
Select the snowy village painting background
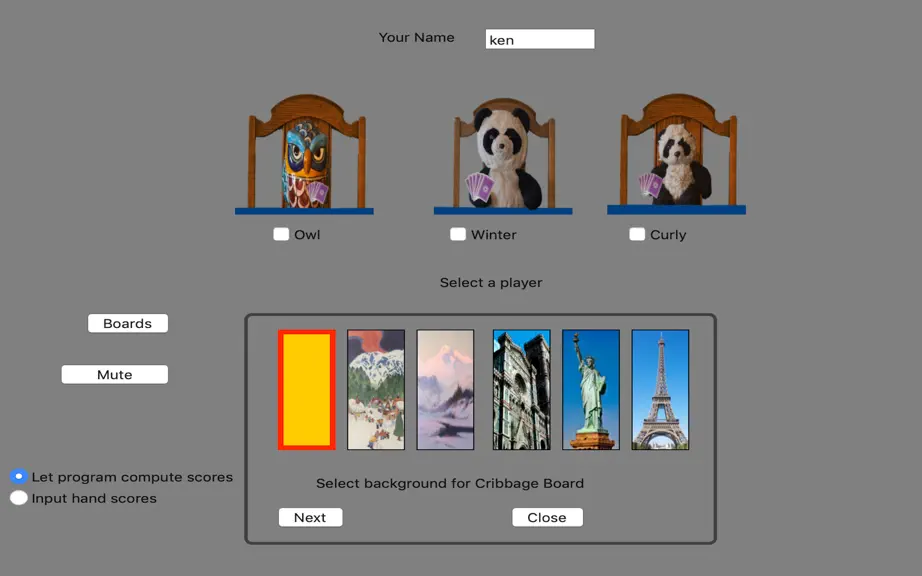click(x=376, y=390)
